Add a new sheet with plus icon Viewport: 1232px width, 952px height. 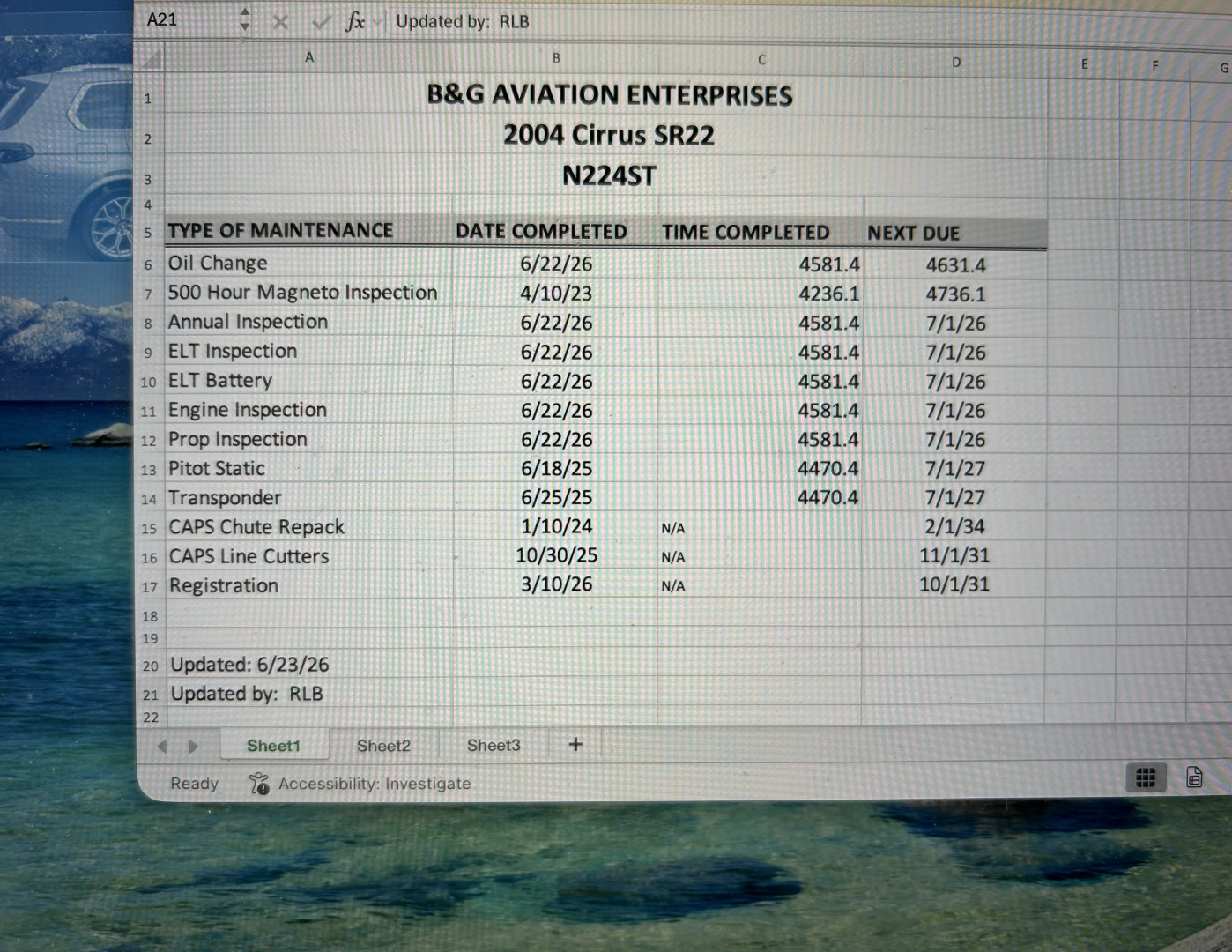[575, 745]
